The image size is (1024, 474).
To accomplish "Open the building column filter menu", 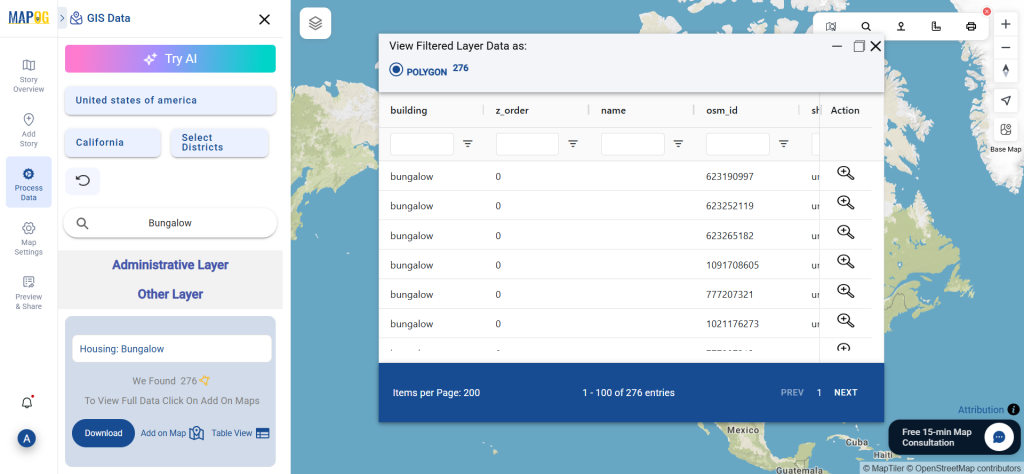I will tap(468, 144).
